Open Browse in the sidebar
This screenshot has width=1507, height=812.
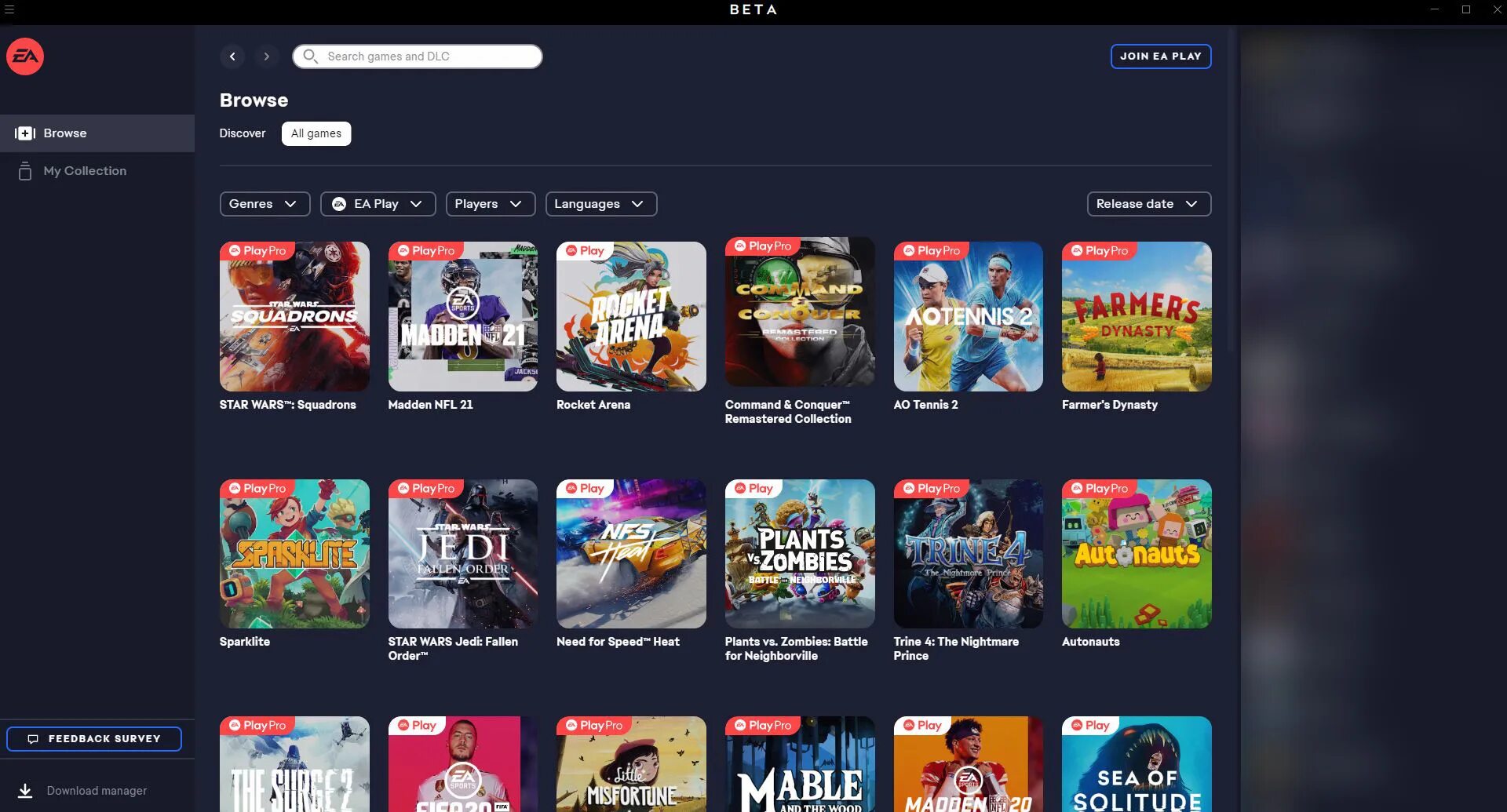(x=97, y=133)
